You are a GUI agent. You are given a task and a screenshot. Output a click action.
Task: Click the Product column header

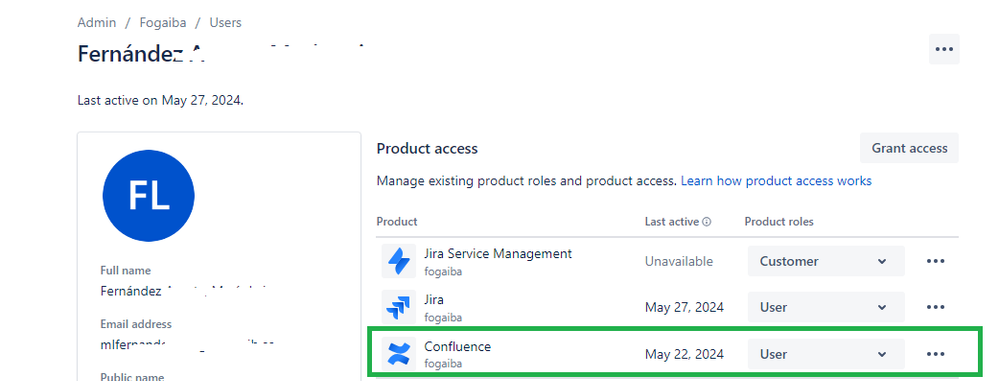point(397,222)
